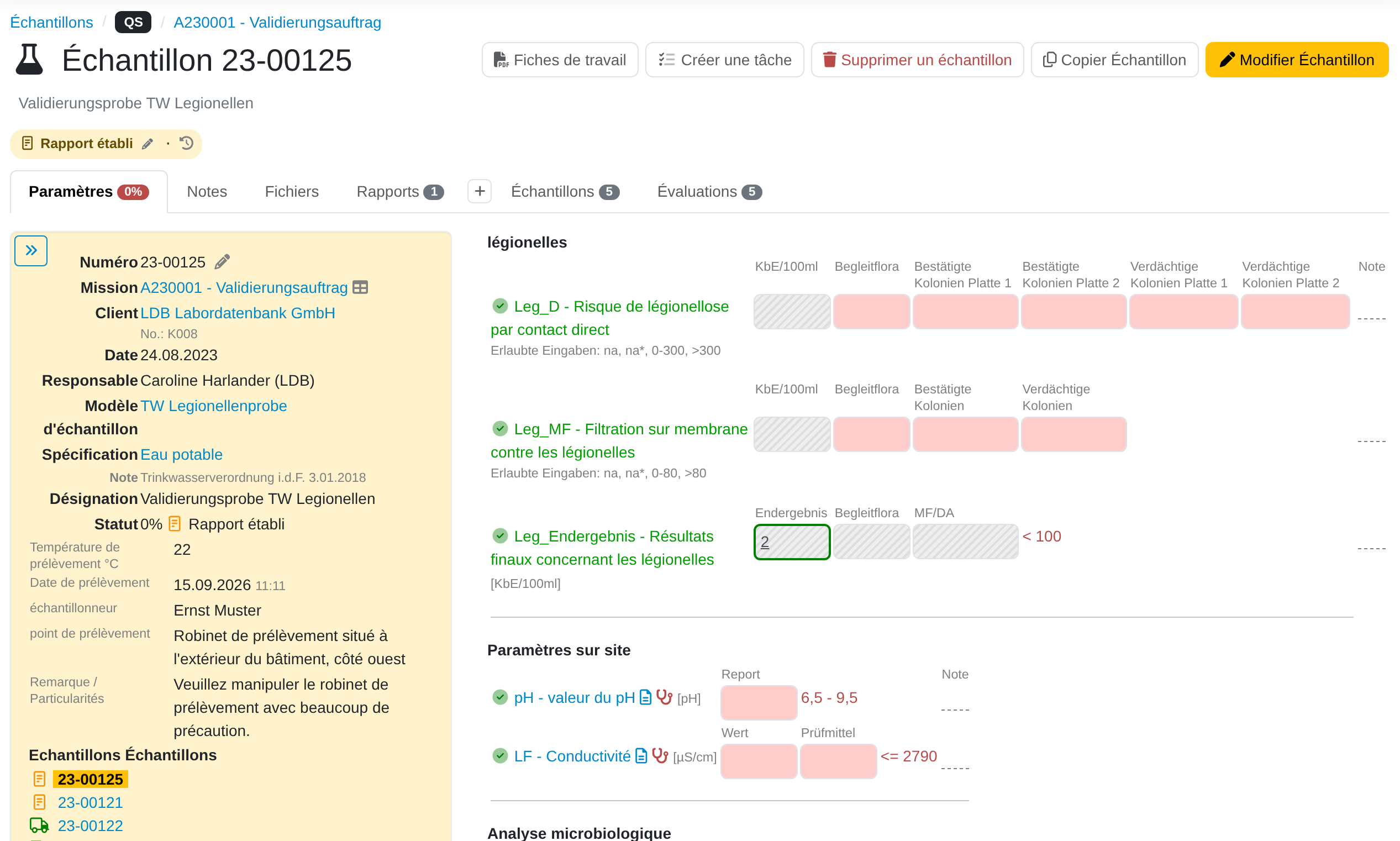Show status history clock icon
1400x841 pixels.
point(186,143)
